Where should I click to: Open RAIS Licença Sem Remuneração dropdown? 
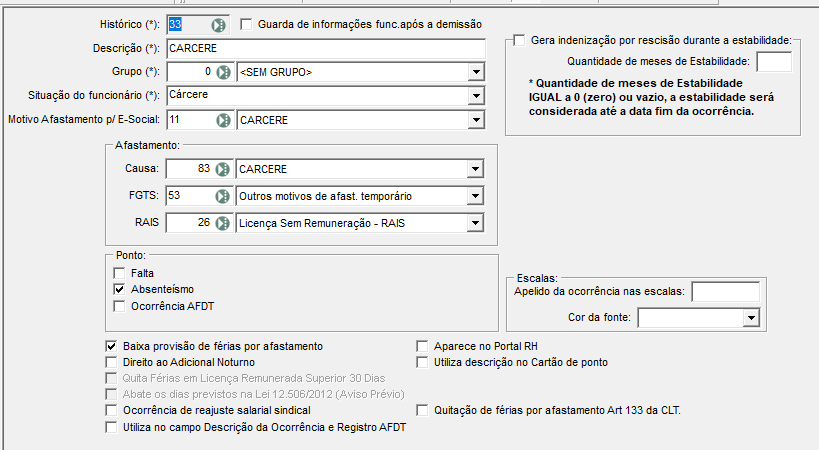[x=475, y=223]
